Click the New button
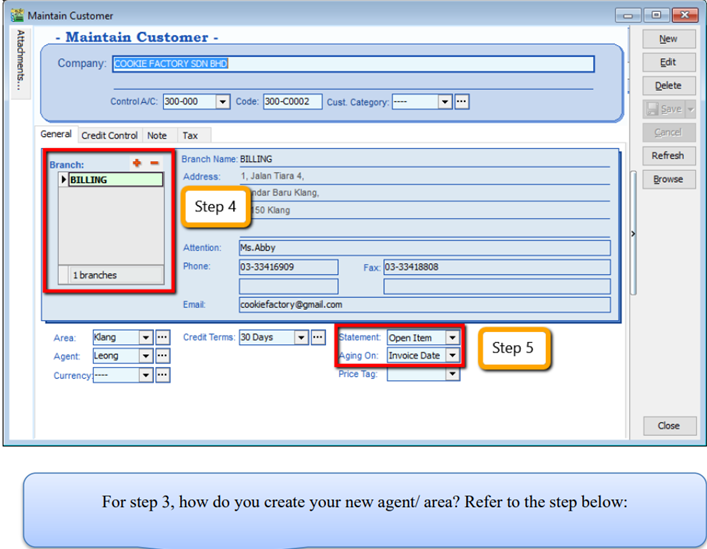This screenshot has height=549, width=707. tap(667, 39)
